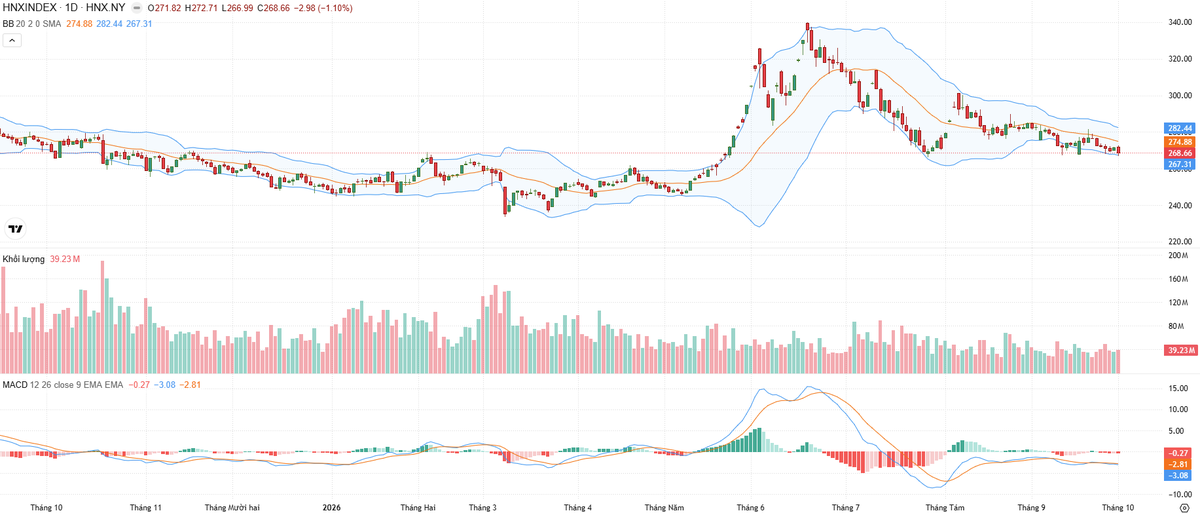This screenshot has width=1200, height=513.
Task: Click the Tháng 9 time axis label
Action: (x=1031, y=507)
